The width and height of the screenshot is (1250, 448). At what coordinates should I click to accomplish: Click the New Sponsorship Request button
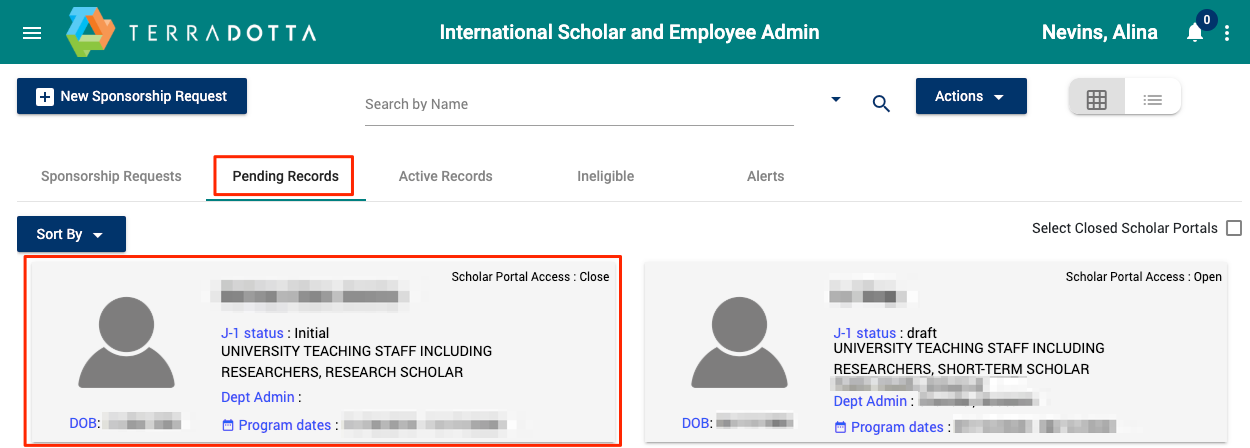(x=132, y=97)
